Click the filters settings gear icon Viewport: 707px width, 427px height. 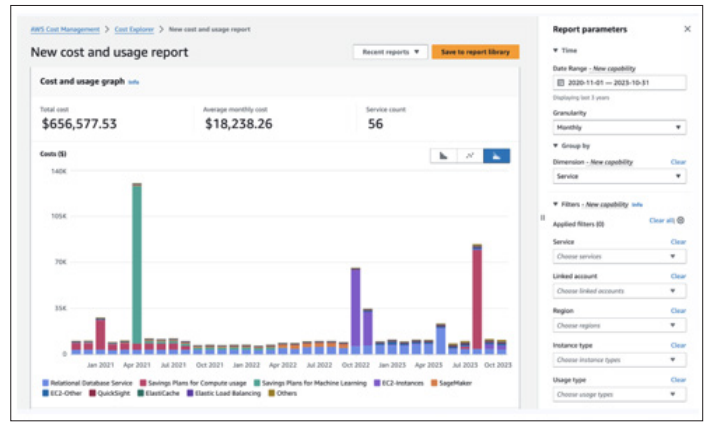pos(681,220)
